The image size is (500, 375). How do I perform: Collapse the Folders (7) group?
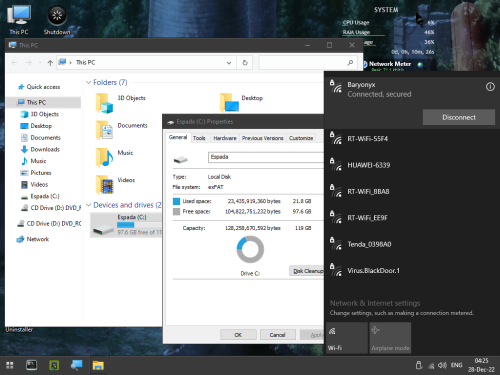pos(88,82)
